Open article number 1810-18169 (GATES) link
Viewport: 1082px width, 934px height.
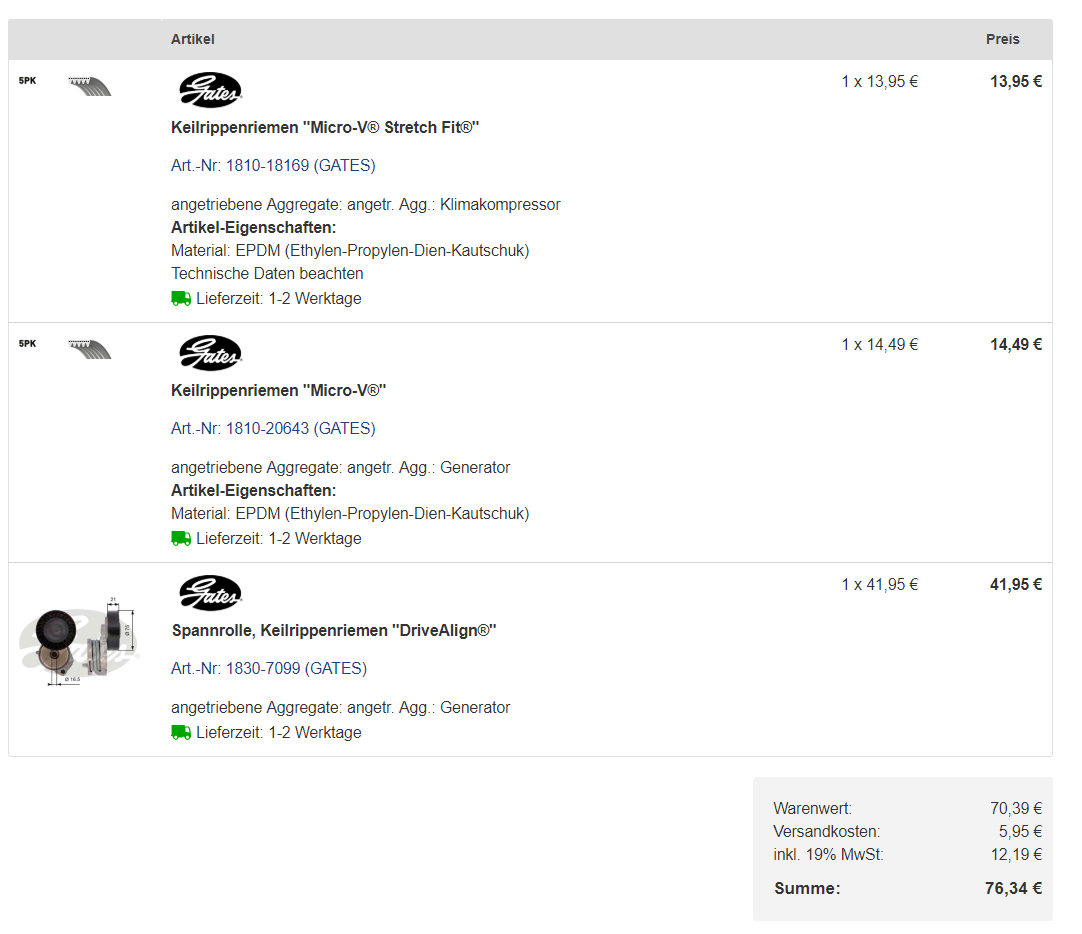273,165
